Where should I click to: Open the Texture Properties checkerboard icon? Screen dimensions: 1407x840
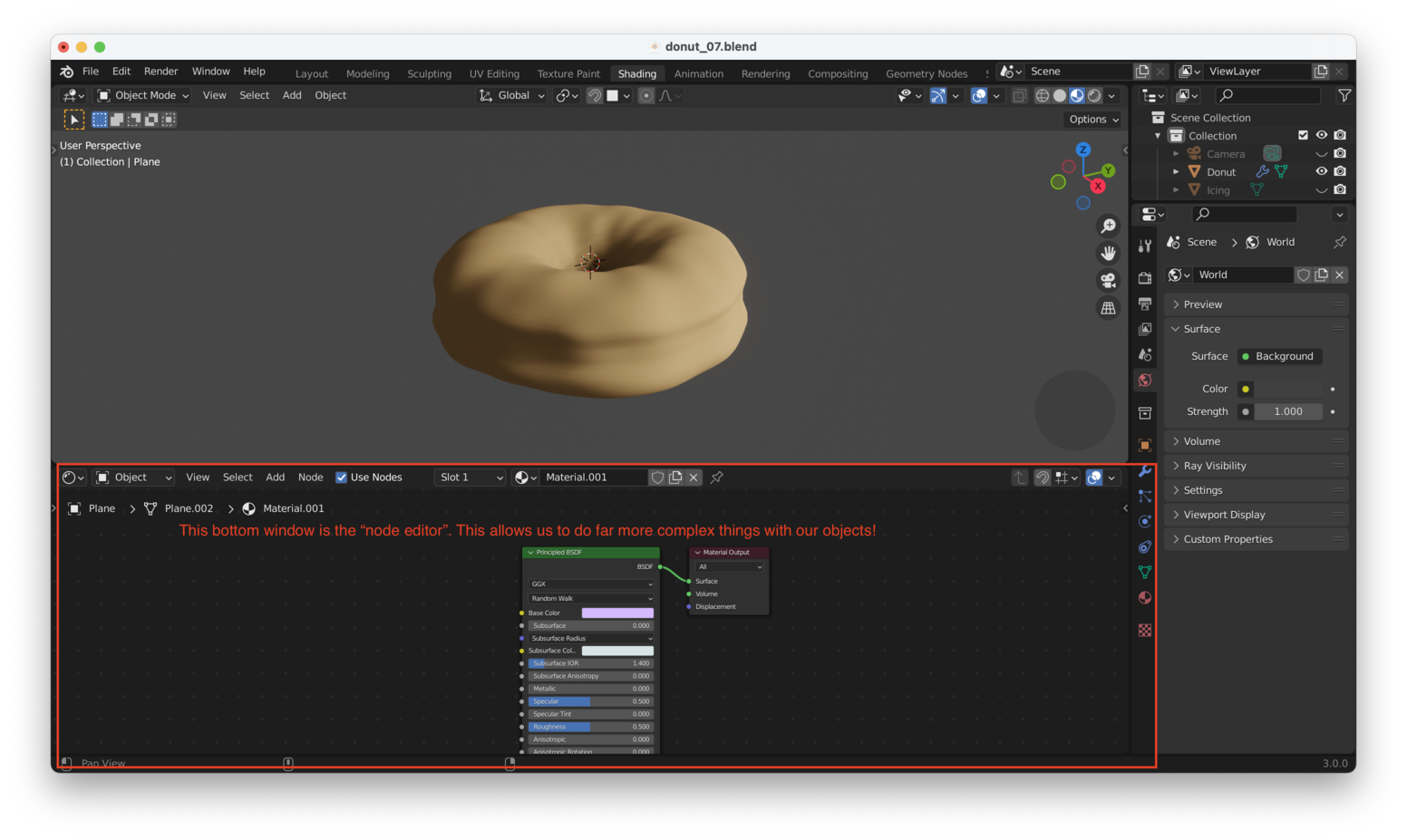[1144, 629]
